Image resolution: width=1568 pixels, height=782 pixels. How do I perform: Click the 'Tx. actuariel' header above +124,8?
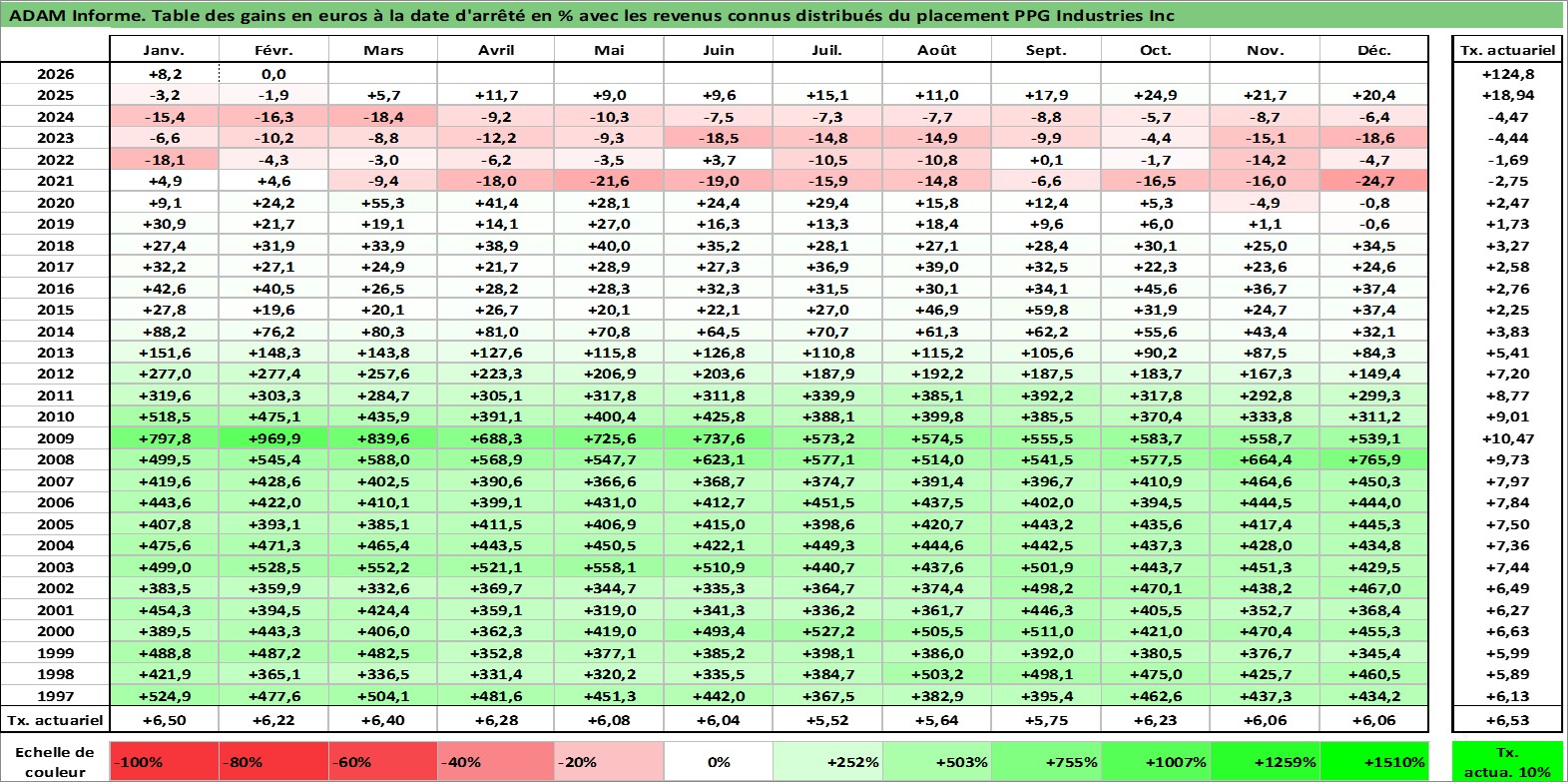[1507, 50]
